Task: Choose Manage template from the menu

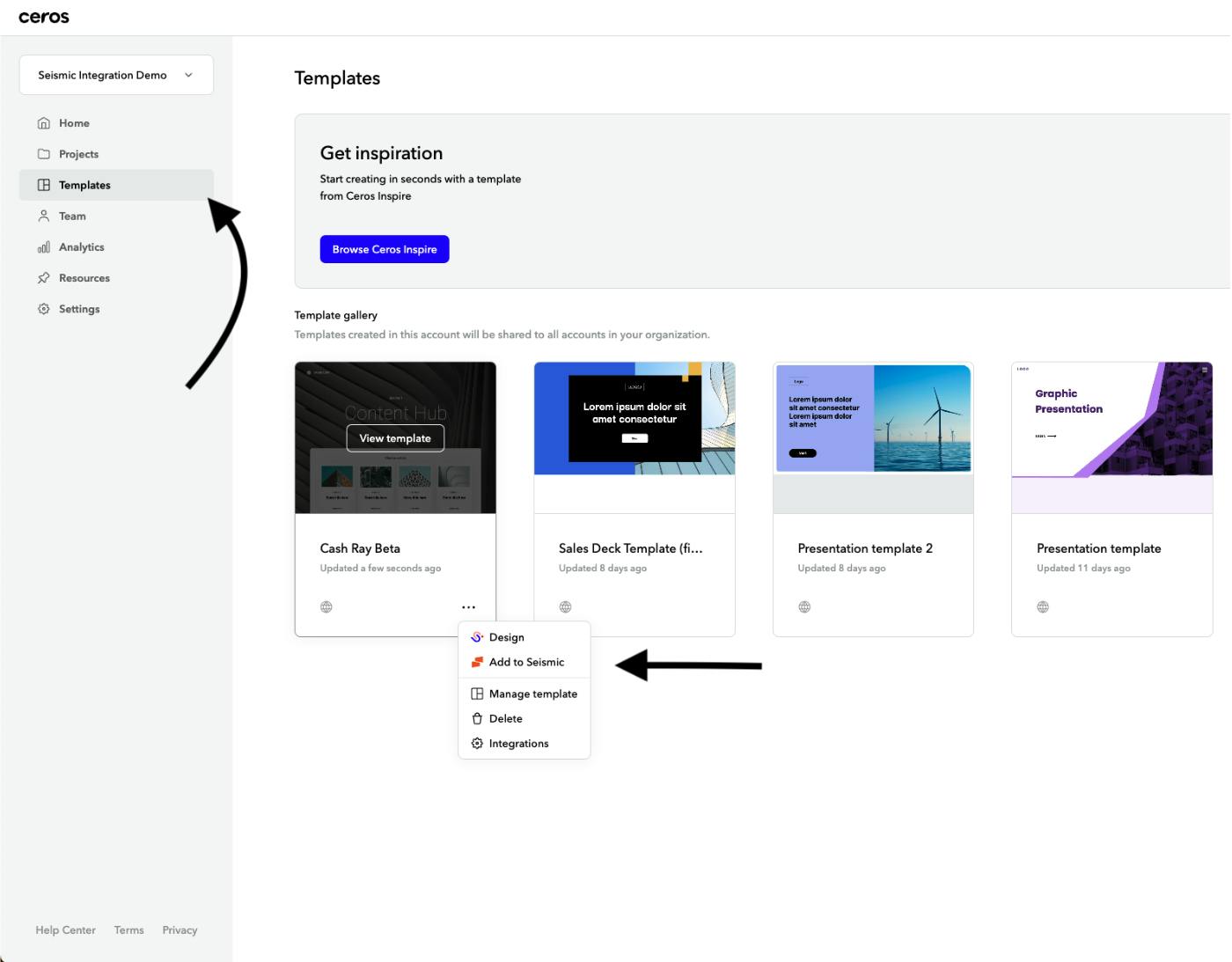Action: (524, 694)
